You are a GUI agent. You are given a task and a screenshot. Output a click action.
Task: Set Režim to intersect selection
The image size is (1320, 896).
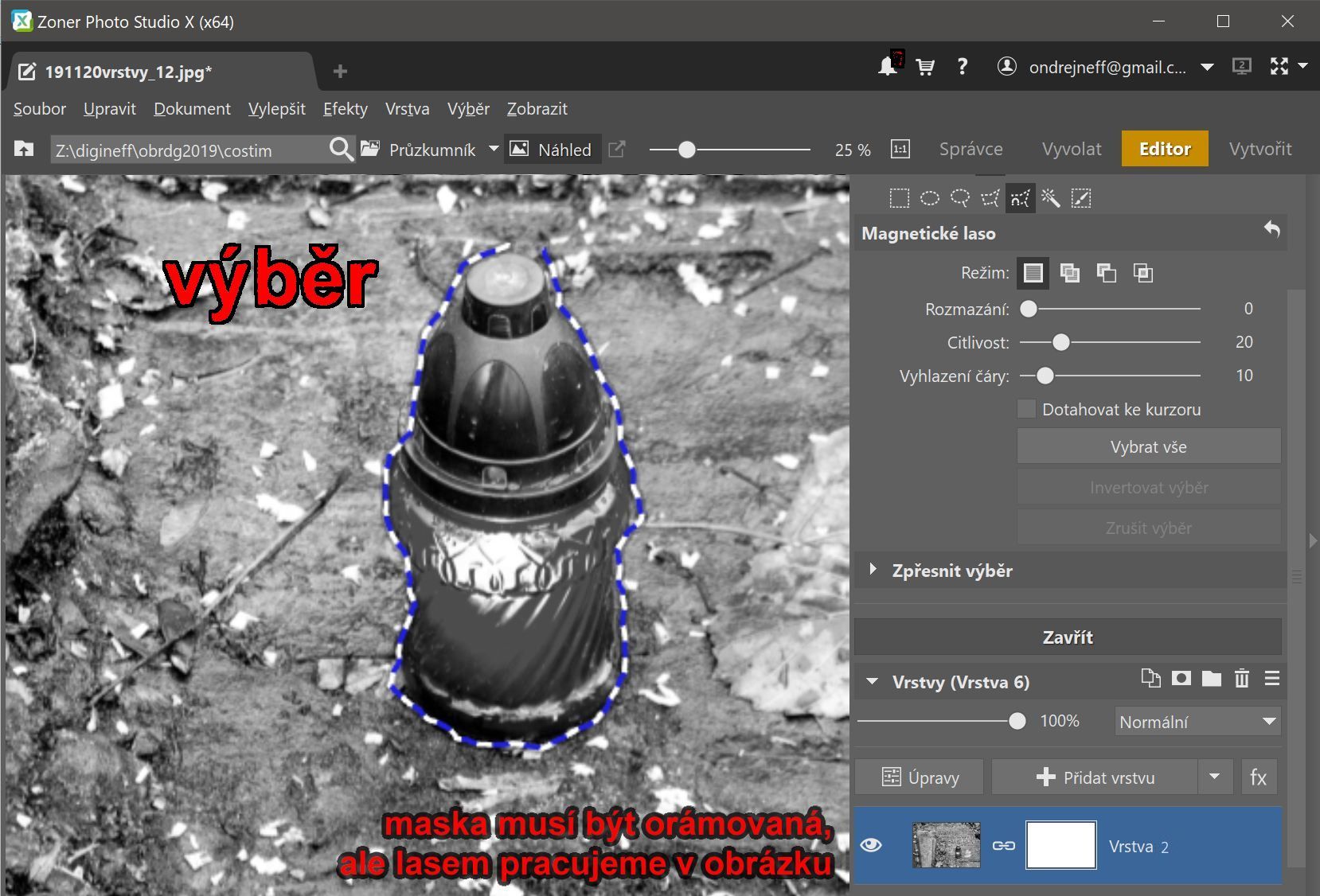tap(1142, 274)
